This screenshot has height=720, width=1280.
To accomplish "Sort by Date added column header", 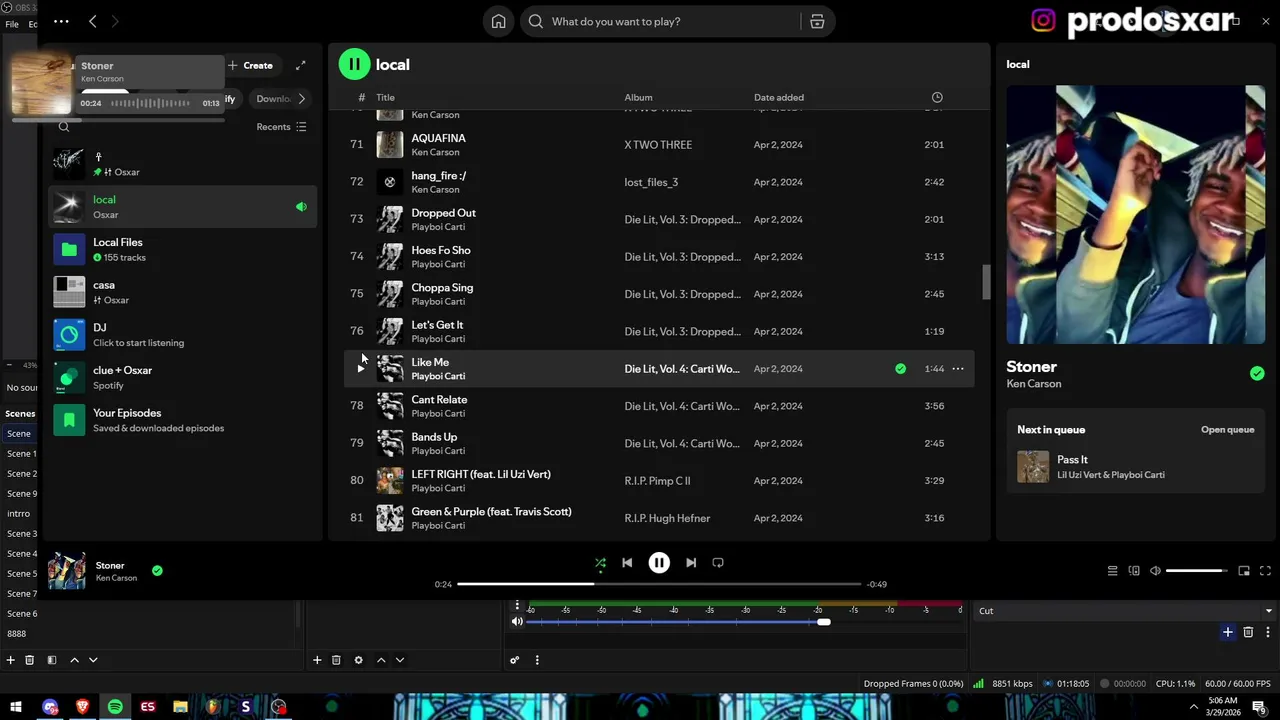I will (779, 97).
